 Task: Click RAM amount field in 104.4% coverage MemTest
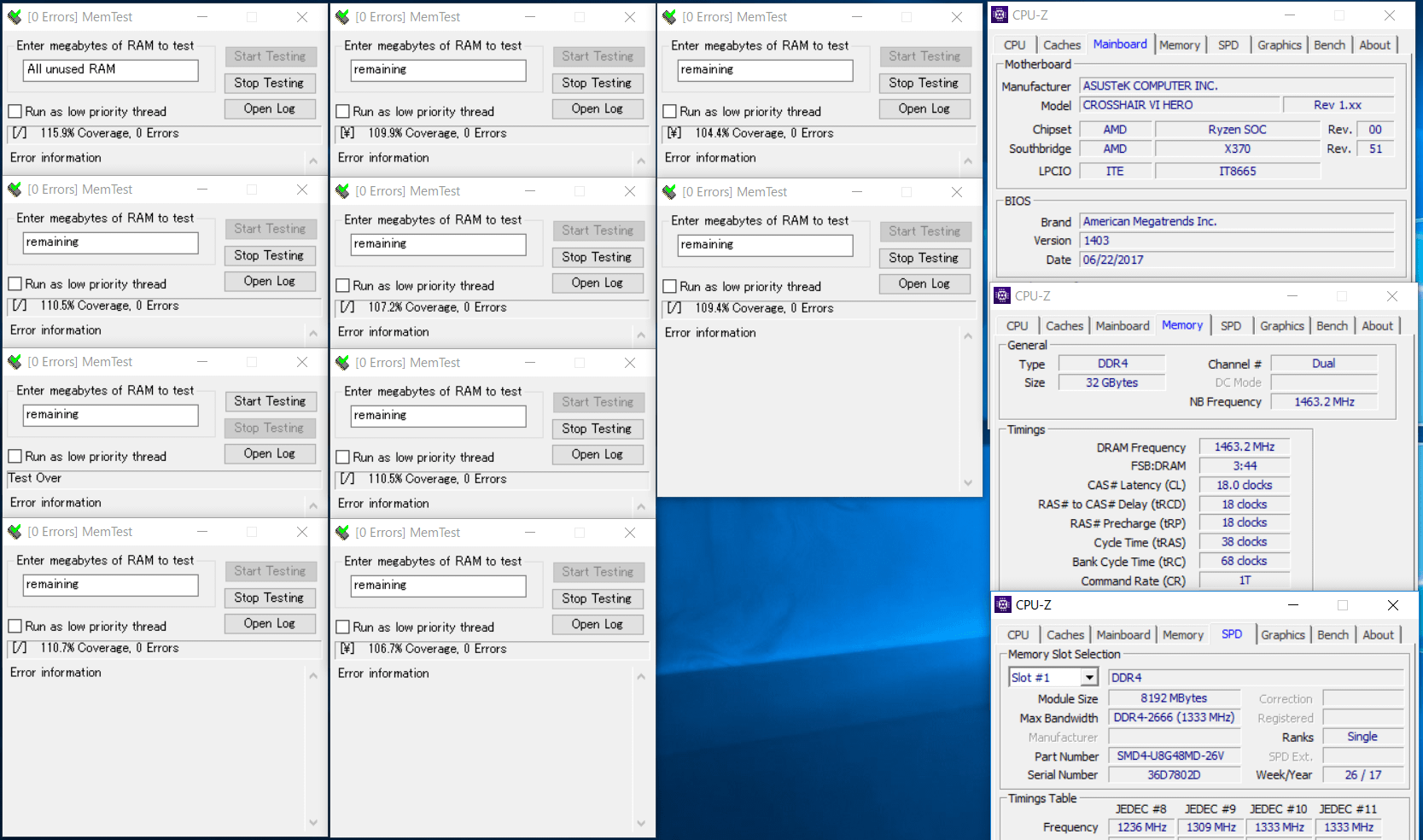tap(765, 70)
